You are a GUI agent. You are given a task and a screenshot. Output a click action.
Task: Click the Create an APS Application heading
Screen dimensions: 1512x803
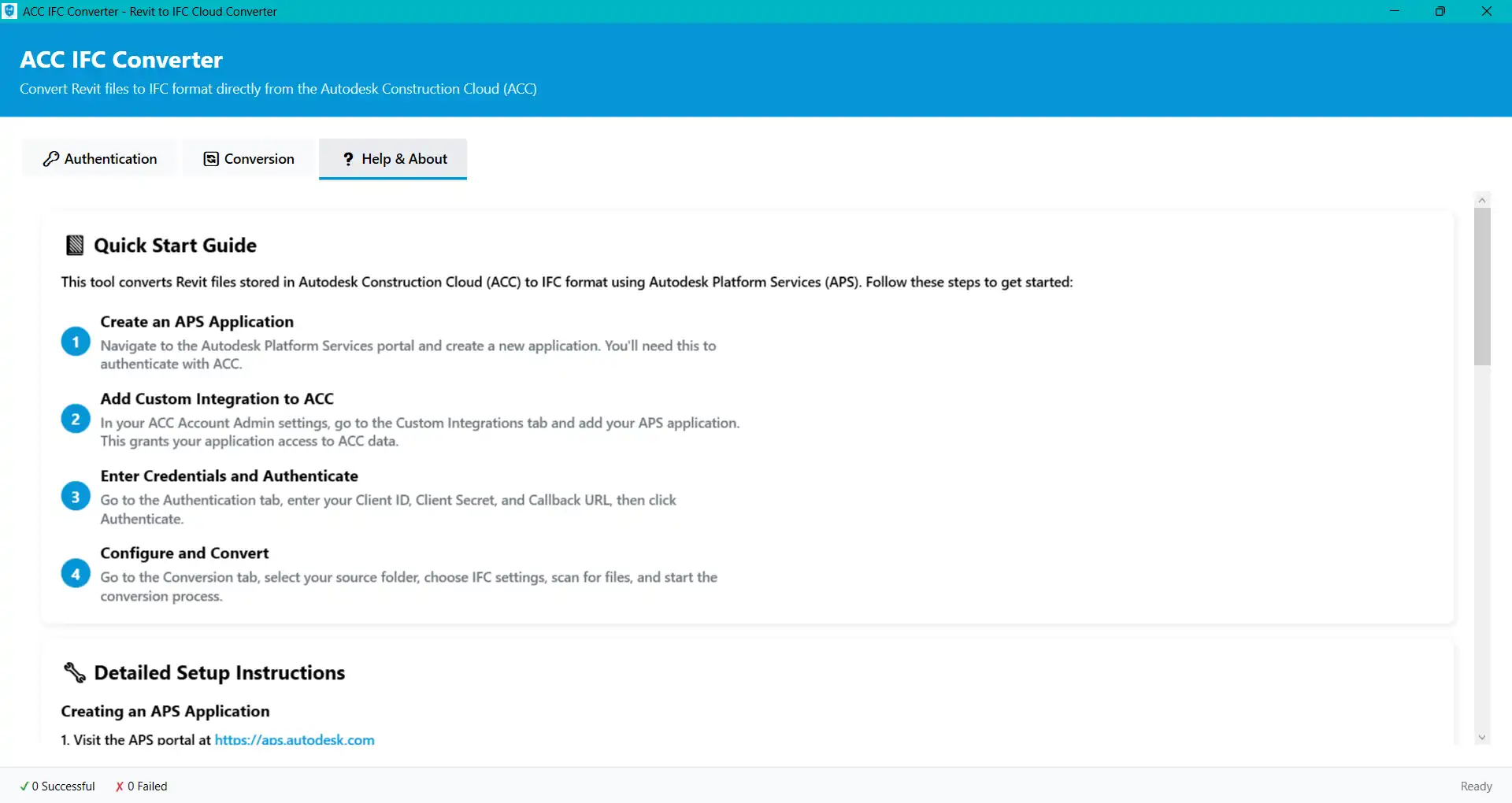(197, 321)
